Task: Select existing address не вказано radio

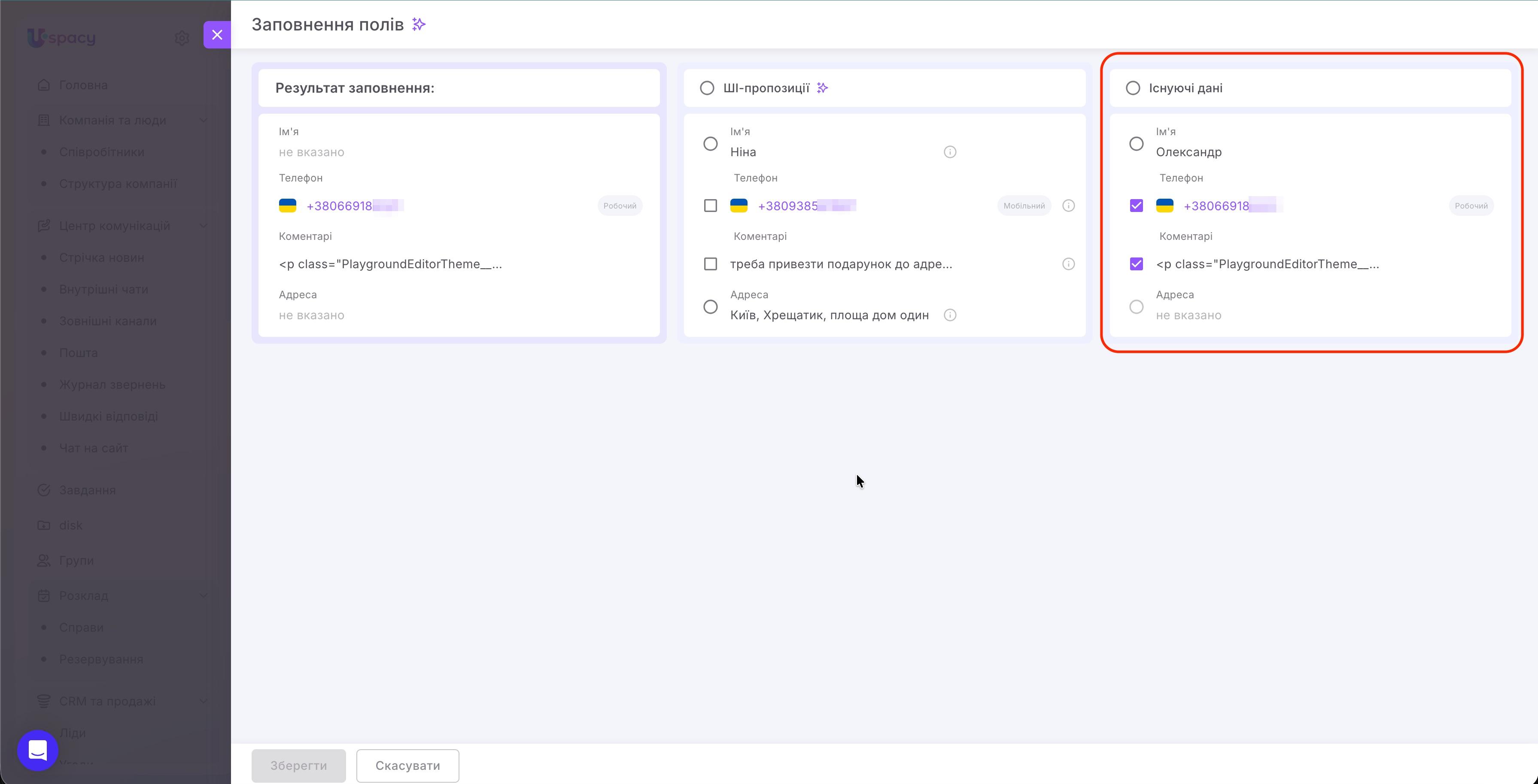Action: tap(1136, 307)
